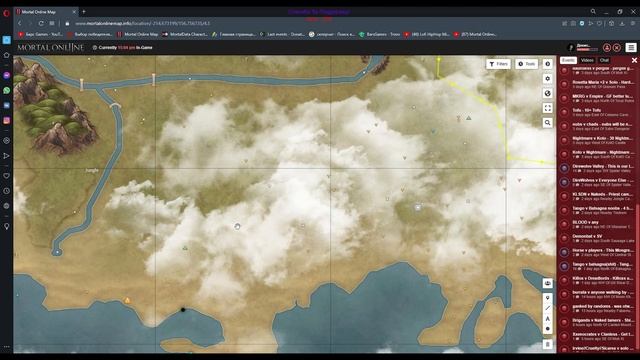
Task: Open event 'ganked by randoms'
Action: [597, 308]
